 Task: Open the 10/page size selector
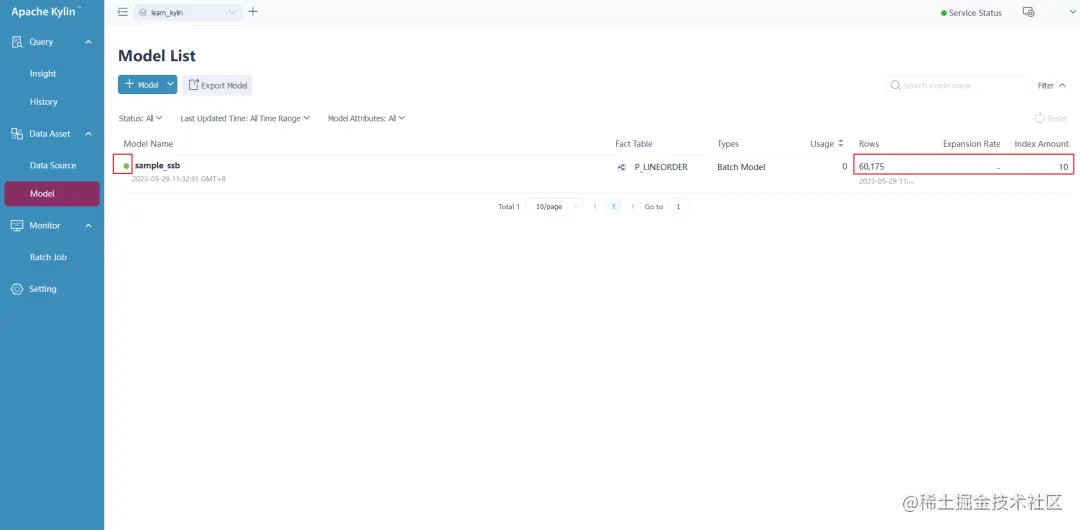pyautogui.click(x=554, y=207)
